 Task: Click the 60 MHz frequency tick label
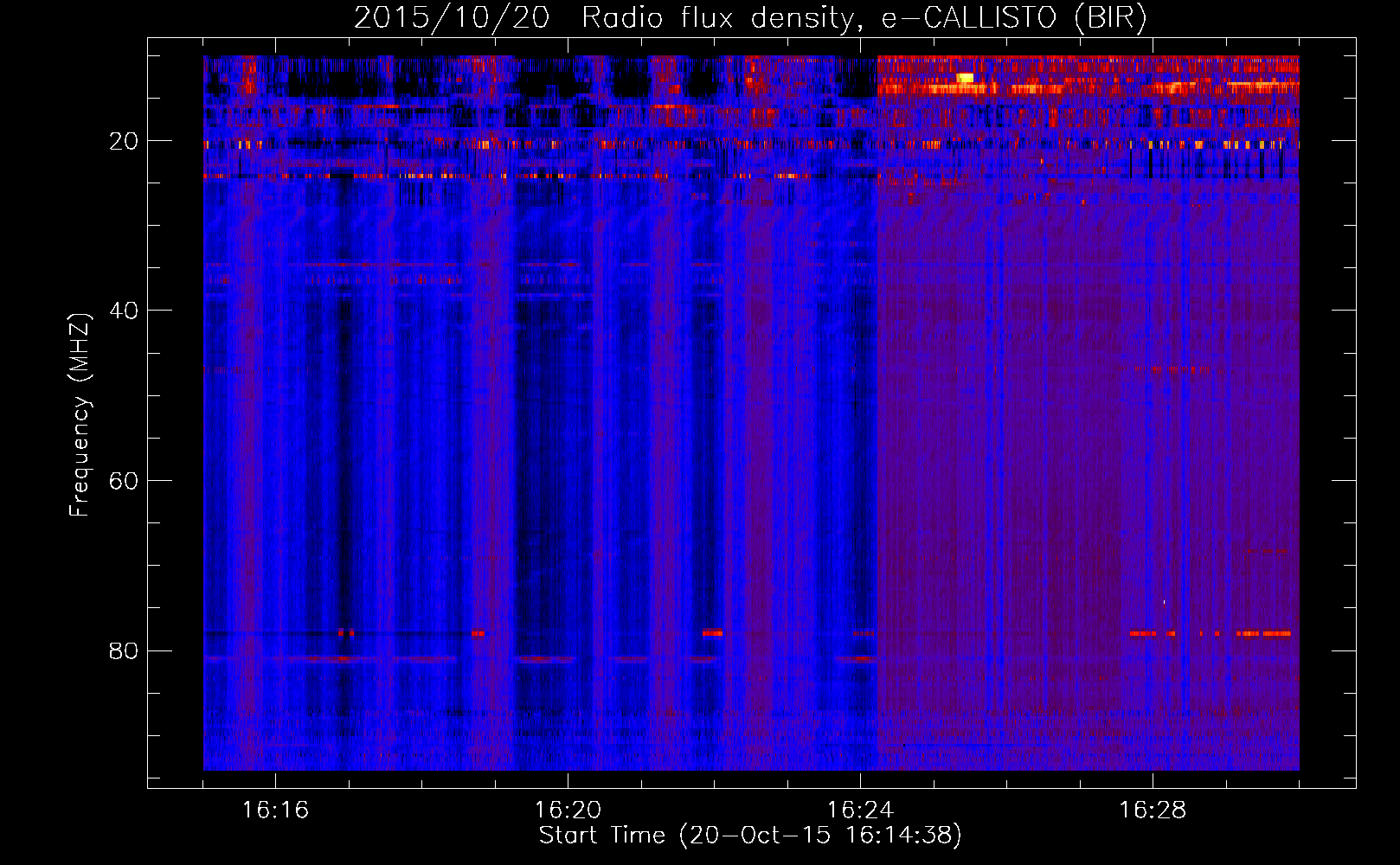[125, 481]
